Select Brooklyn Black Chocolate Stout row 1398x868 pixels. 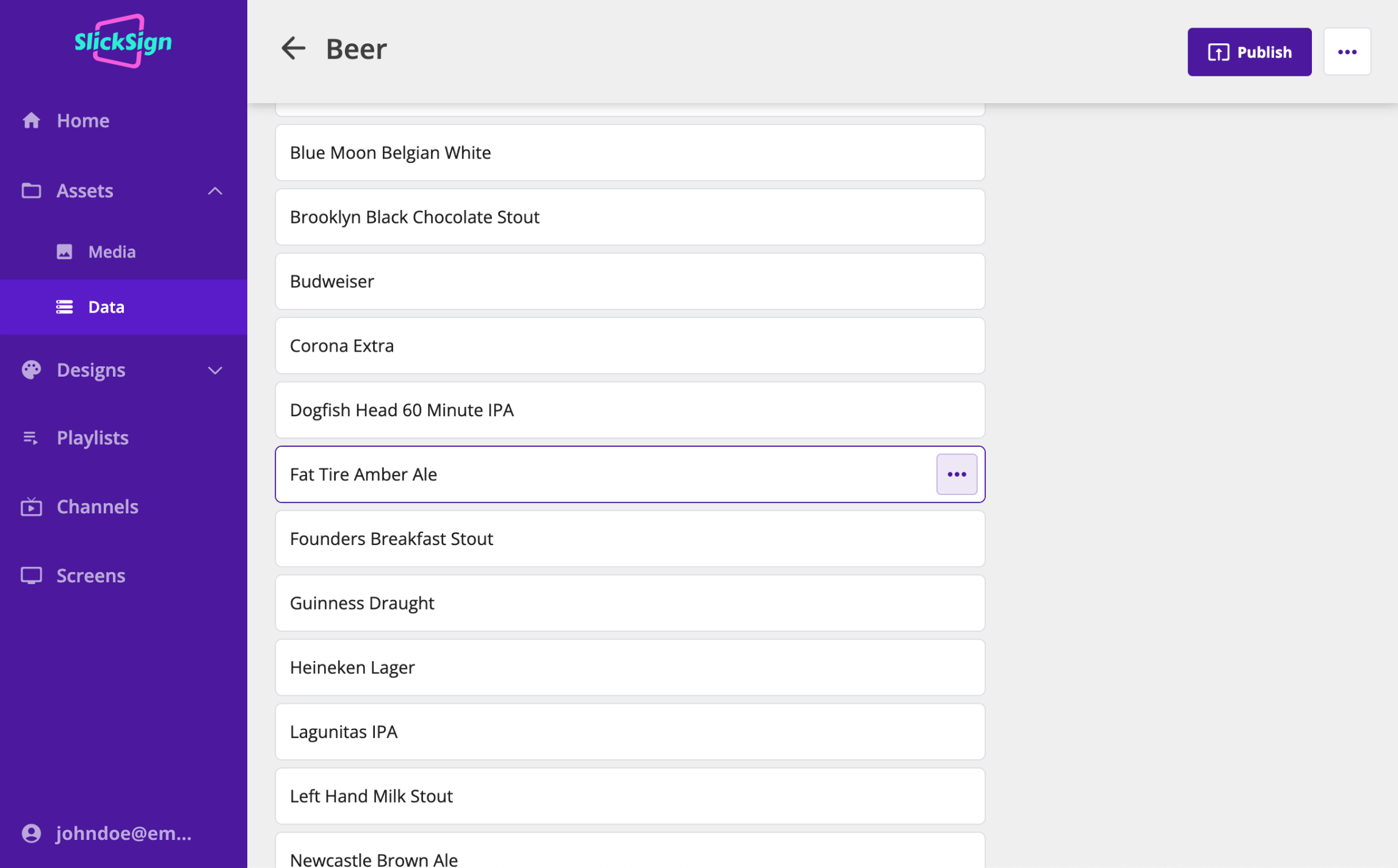point(629,217)
